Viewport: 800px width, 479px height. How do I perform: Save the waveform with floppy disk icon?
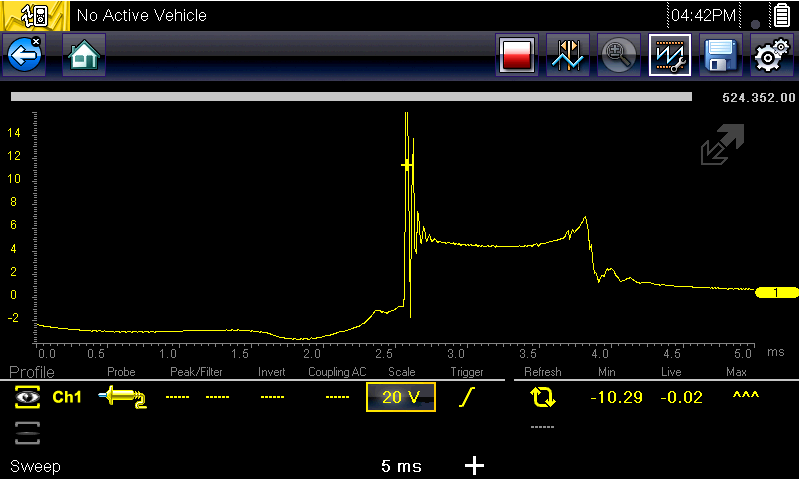click(x=720, y=55)
